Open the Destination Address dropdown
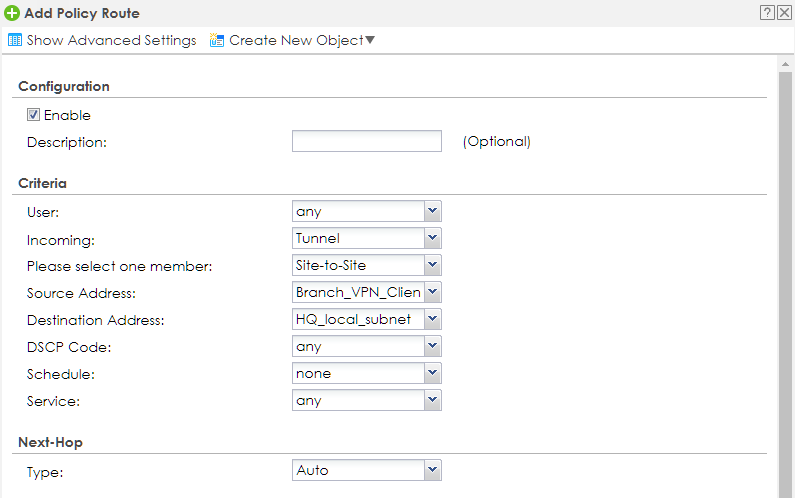The image size is (795, 498). click(x=366, y=319)
